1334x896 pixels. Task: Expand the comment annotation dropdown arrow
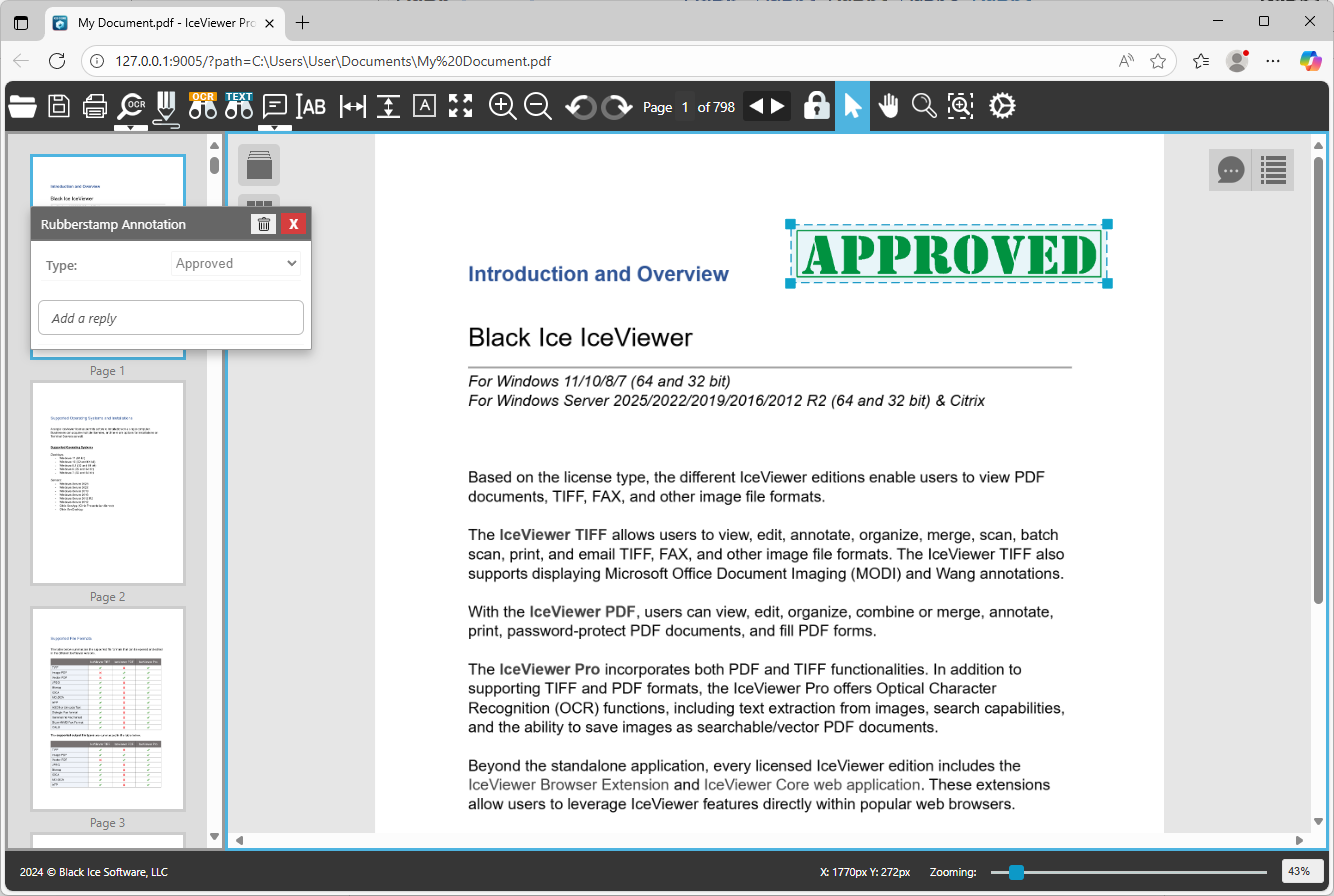[275, 127]
